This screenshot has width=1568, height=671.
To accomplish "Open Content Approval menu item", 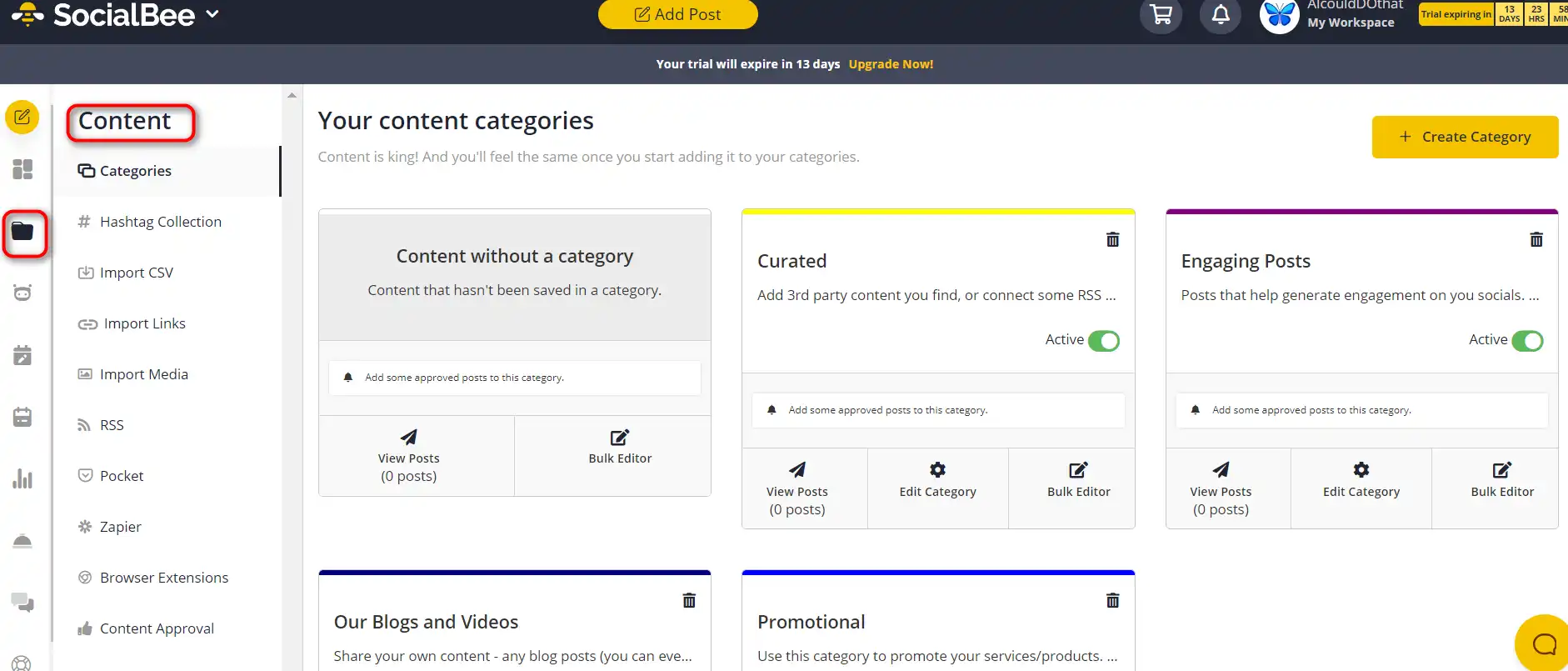I will click(169, 628).
